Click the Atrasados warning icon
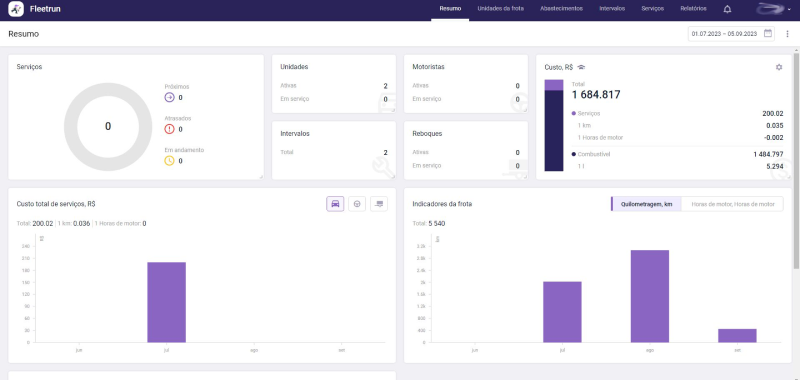 pos(169,129)
